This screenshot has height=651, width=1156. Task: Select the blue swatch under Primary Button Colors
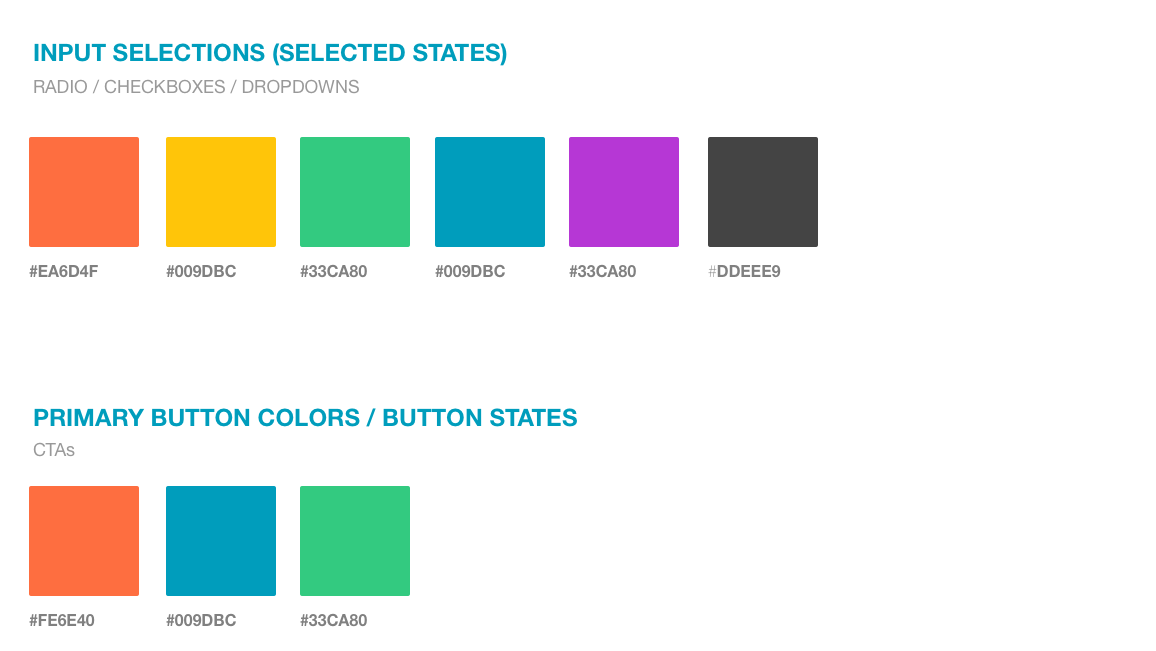[221, 541]
